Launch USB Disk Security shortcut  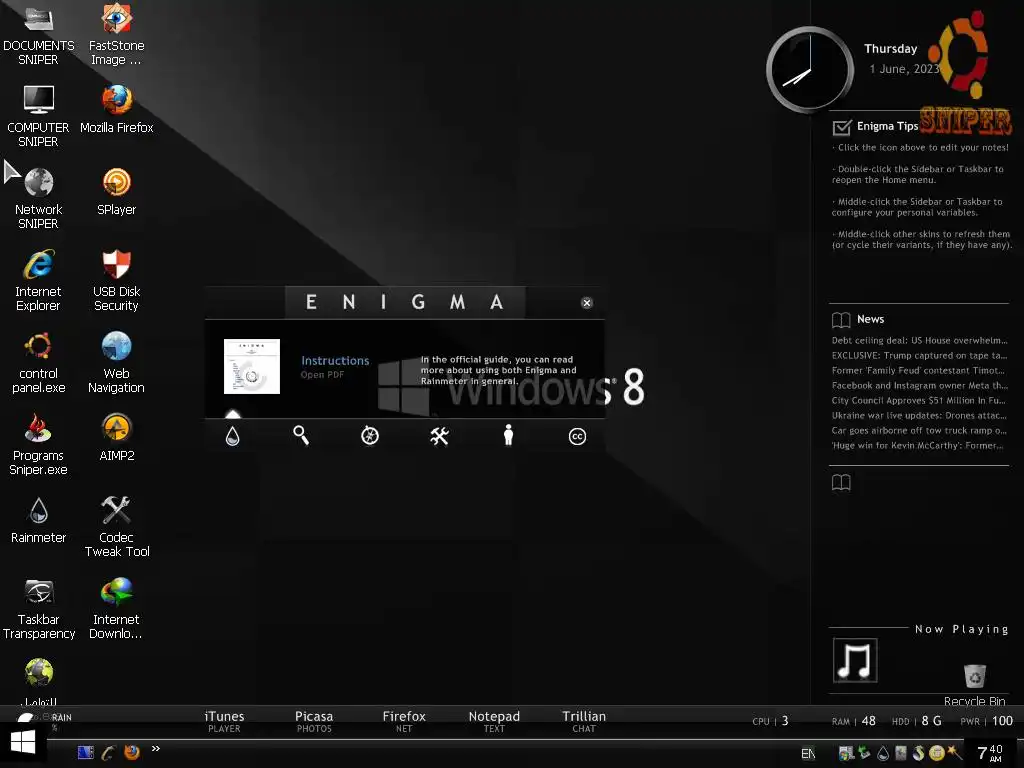pos(116,281)
